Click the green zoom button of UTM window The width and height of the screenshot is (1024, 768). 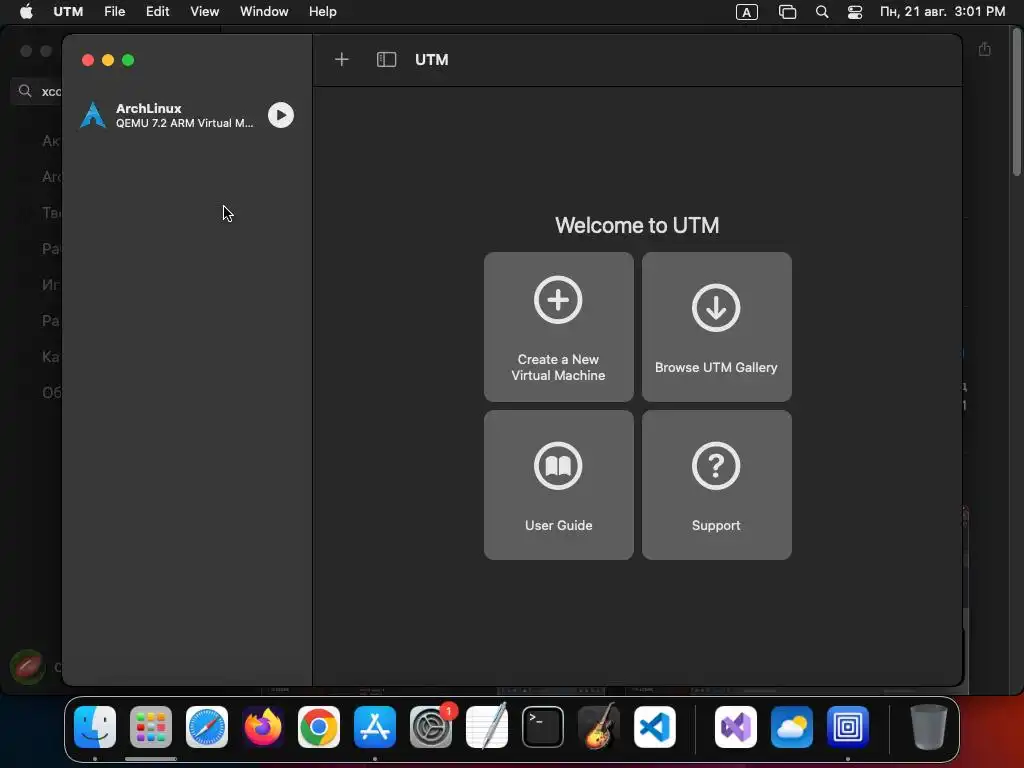click(x=128, y=60)
